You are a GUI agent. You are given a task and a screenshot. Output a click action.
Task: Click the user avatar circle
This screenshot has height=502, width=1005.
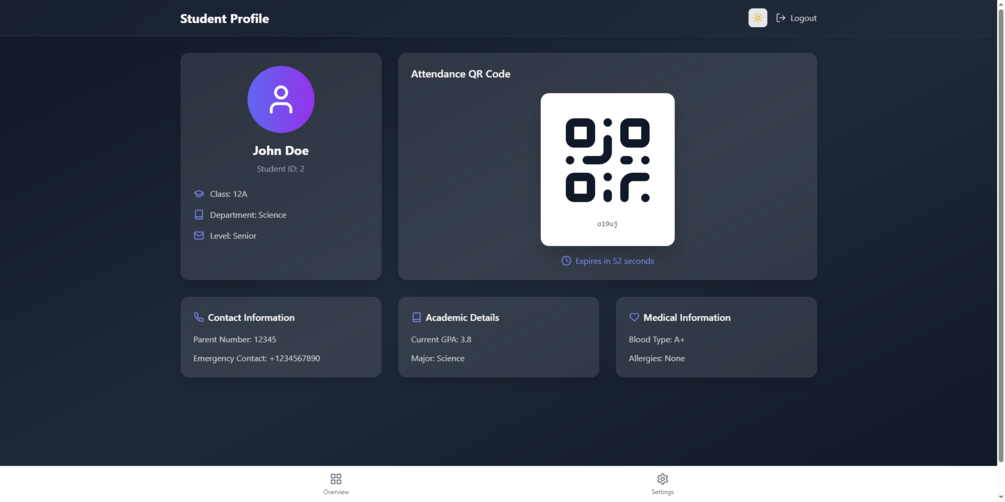(x=281, y=99)
